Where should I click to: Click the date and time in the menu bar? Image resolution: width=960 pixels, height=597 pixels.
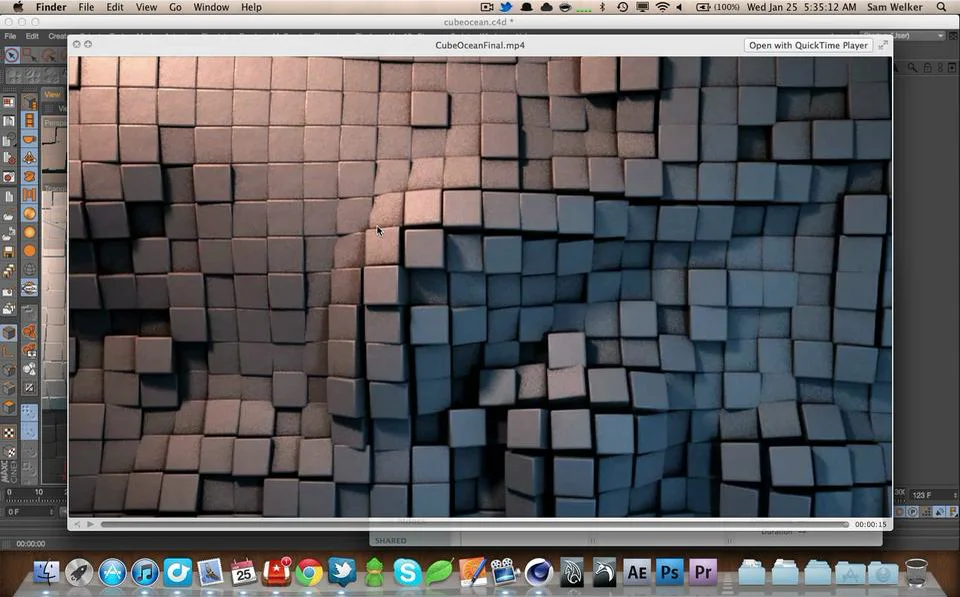point(802,7)
